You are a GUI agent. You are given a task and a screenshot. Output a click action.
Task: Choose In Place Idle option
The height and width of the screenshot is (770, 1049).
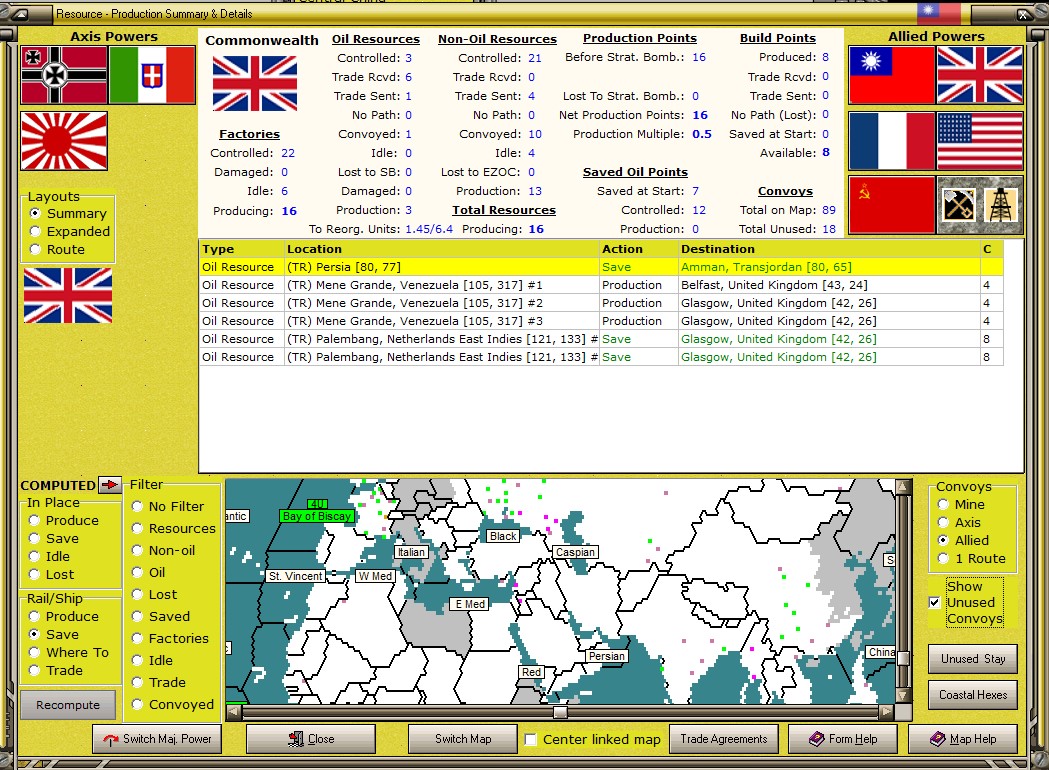tap(49, 557)
